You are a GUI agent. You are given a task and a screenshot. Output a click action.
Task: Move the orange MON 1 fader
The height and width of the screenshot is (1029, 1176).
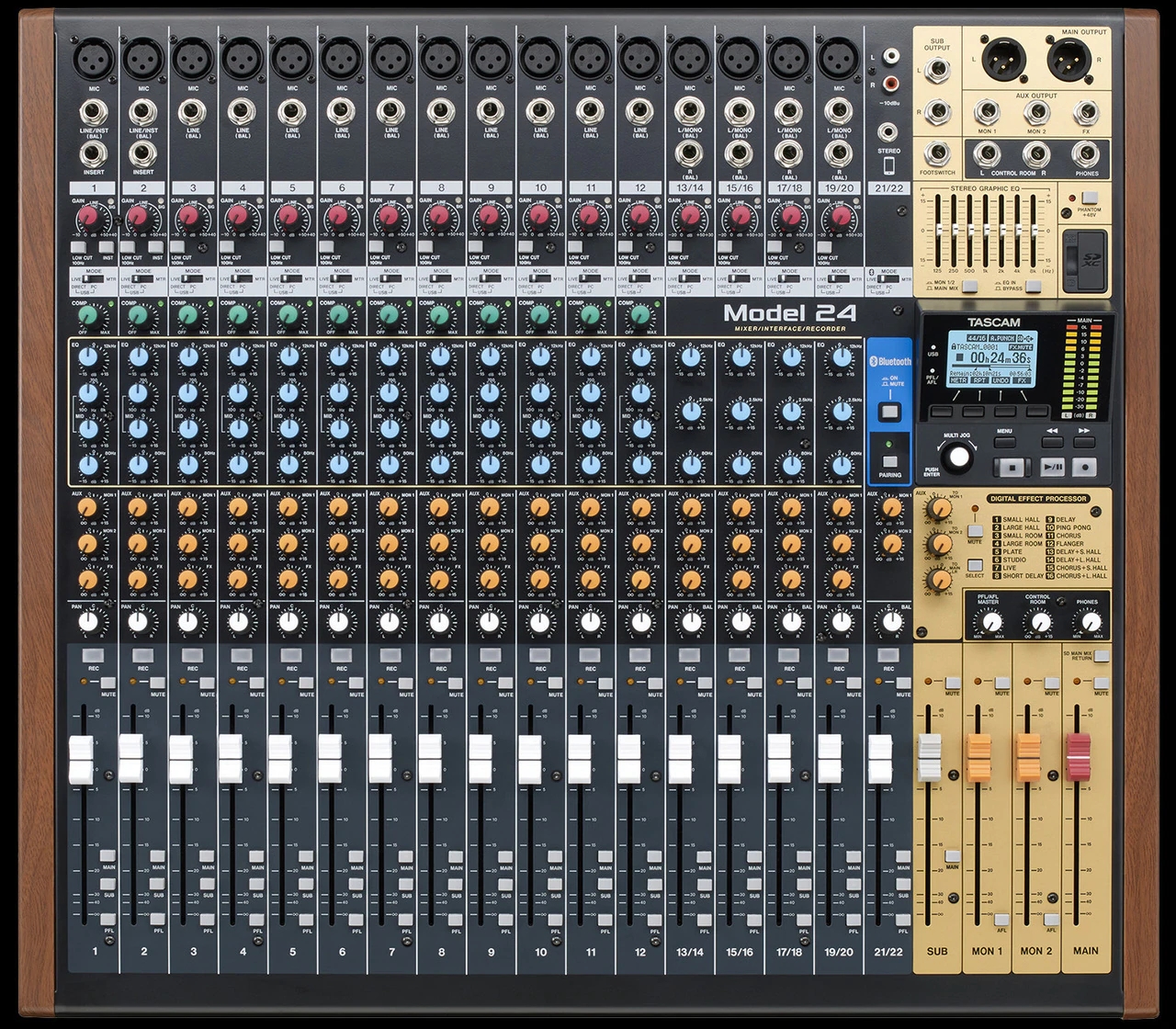[978, 757]
